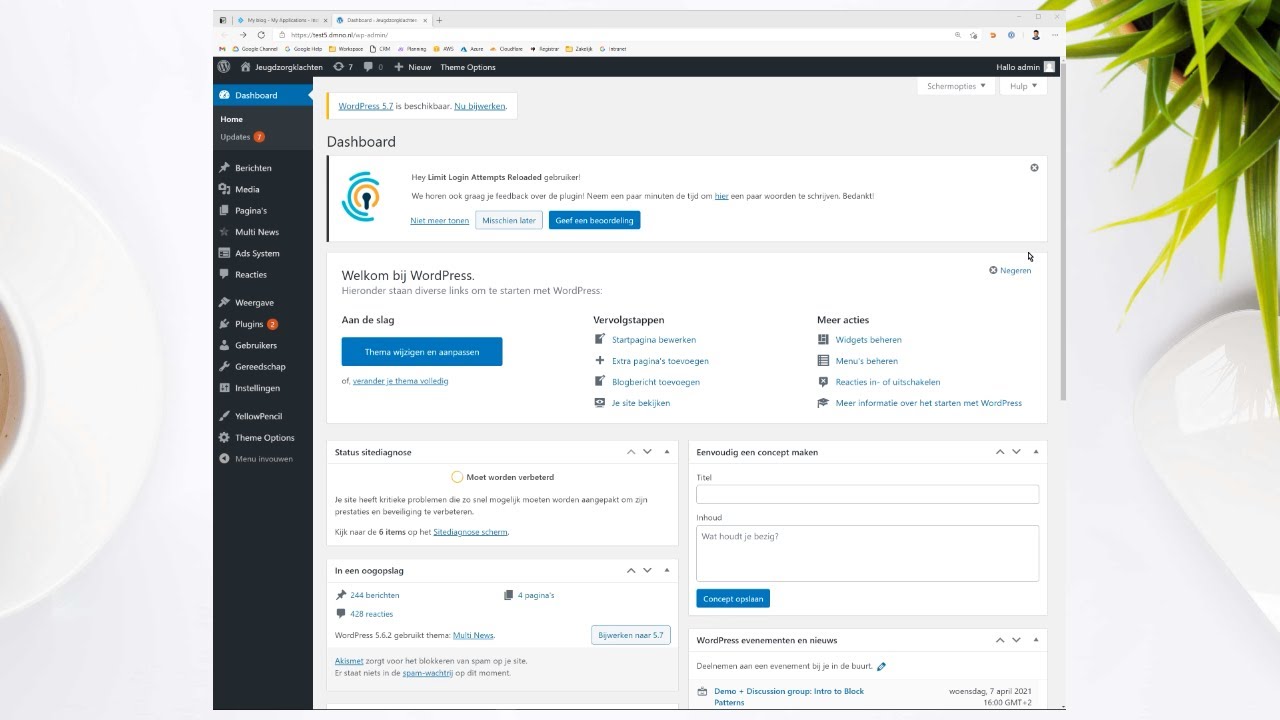
Task: Click Reacties in- of uitschakelen link
Action: [x=888, y=382]
